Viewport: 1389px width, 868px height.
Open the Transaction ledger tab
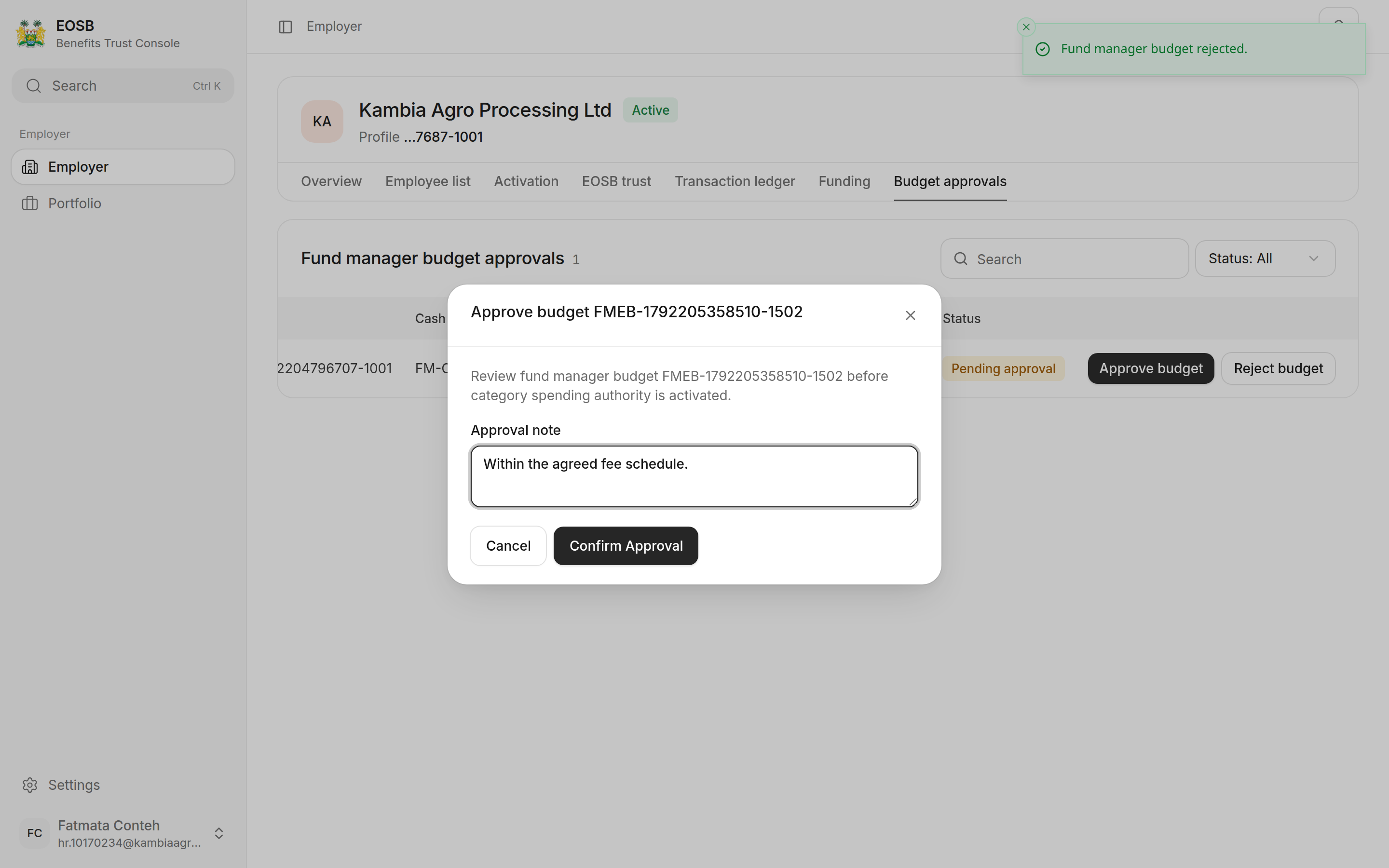[735, 181]
